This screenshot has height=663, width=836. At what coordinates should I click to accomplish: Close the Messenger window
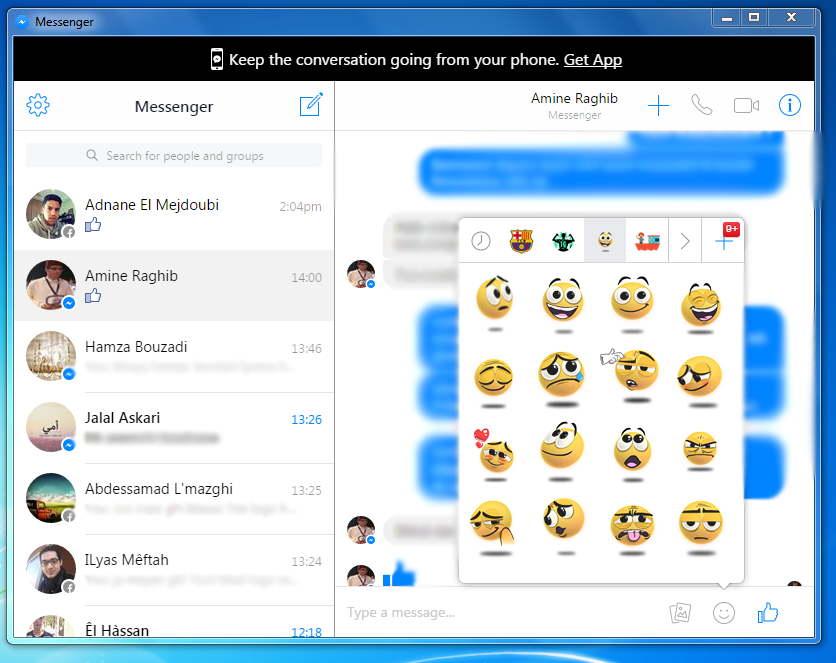coord(791,18)
